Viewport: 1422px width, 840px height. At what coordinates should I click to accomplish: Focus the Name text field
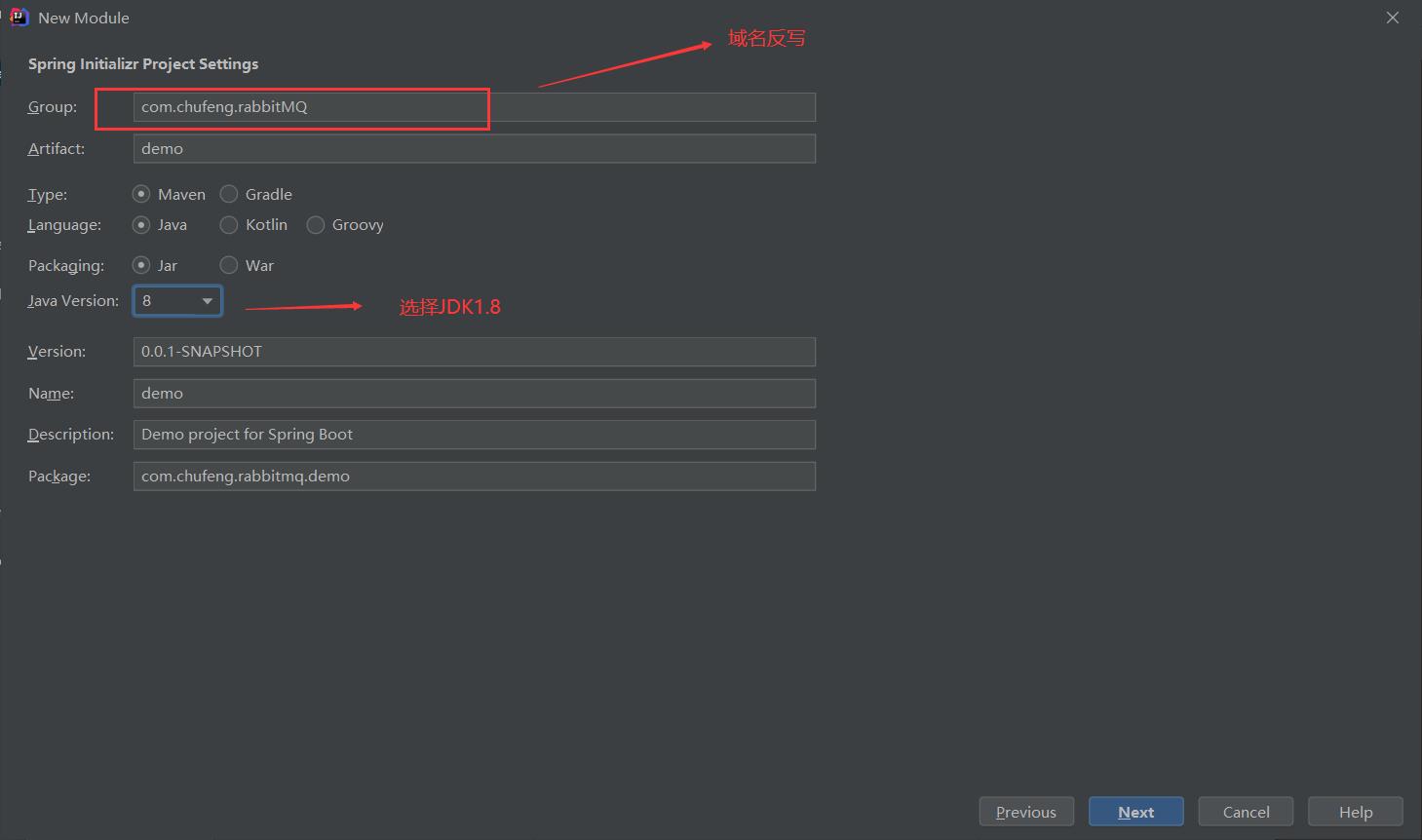click(x=474, y=394)
